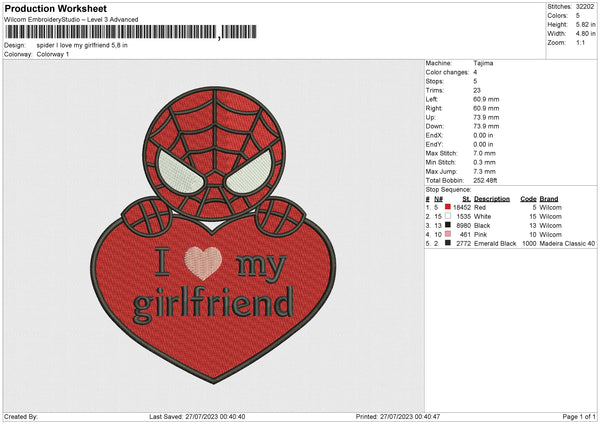Click the Max Jump value 7.3 mm
The width and height of the screenshot is (600, 424).
[484, 171]
